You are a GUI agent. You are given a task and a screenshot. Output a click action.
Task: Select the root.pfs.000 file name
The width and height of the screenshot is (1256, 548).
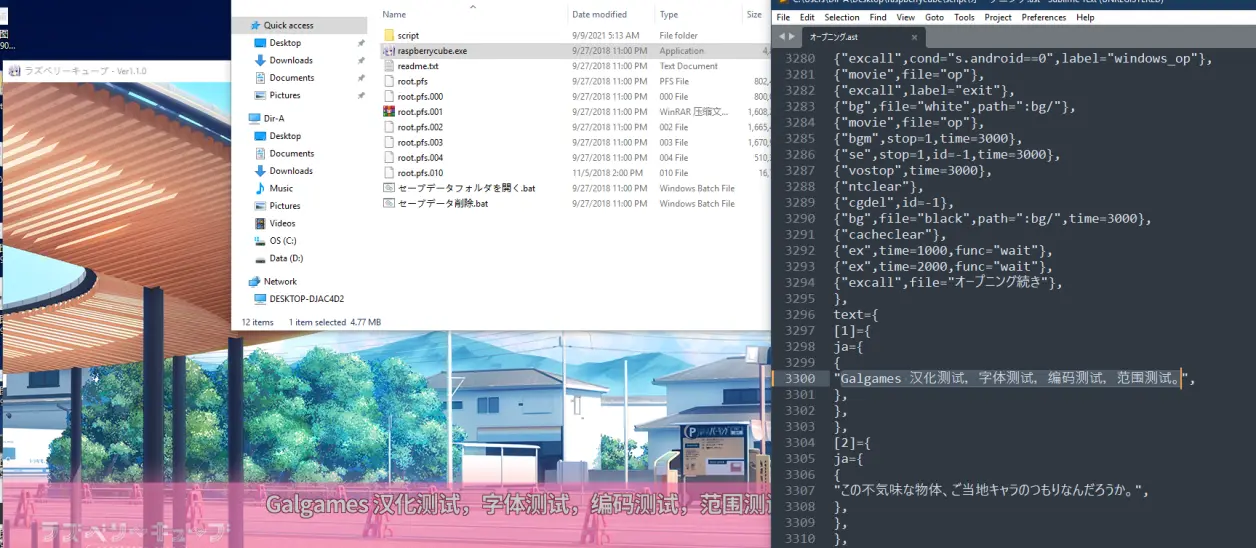420,97
